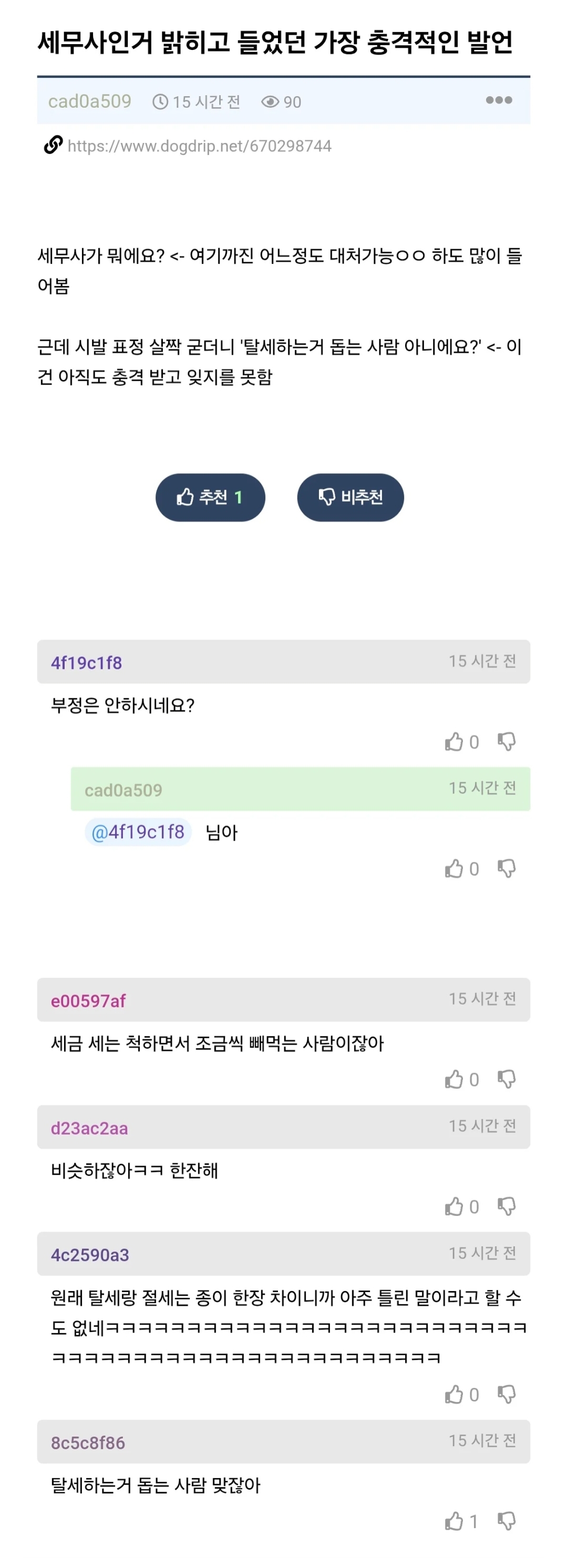Upvote the comment by 4f19c1f8

(453, 741)
